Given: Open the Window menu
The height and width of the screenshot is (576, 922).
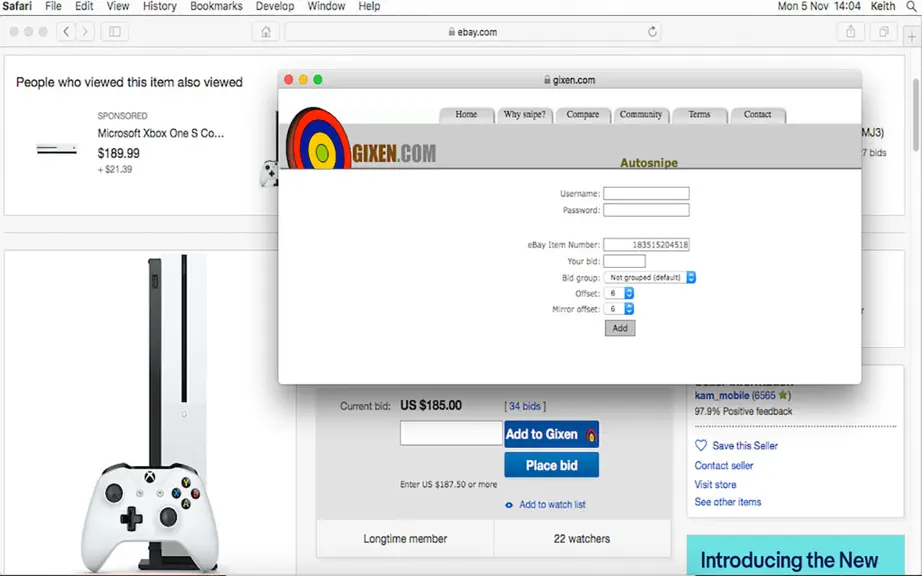Looking at the screenshot, I should click(326, 6).
